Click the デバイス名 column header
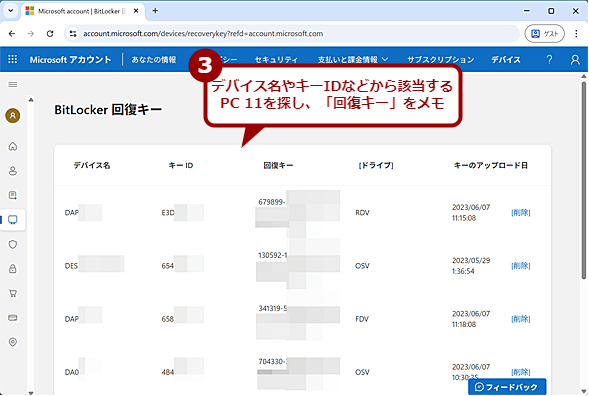 point(92,165)
